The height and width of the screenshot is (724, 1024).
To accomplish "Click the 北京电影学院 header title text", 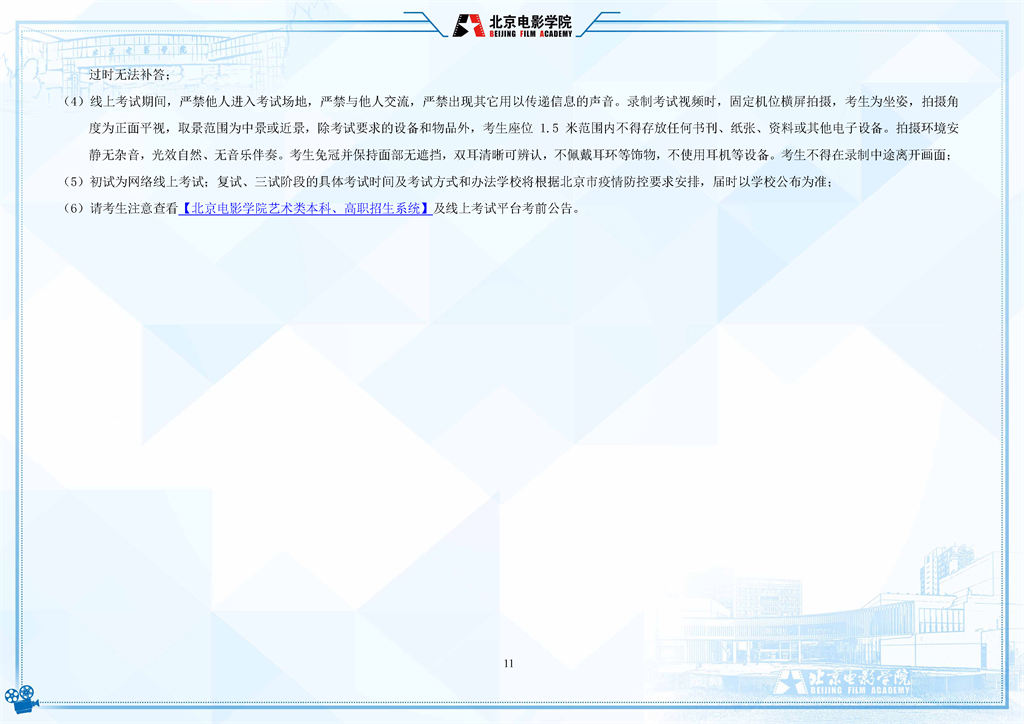I will [530, 20].
